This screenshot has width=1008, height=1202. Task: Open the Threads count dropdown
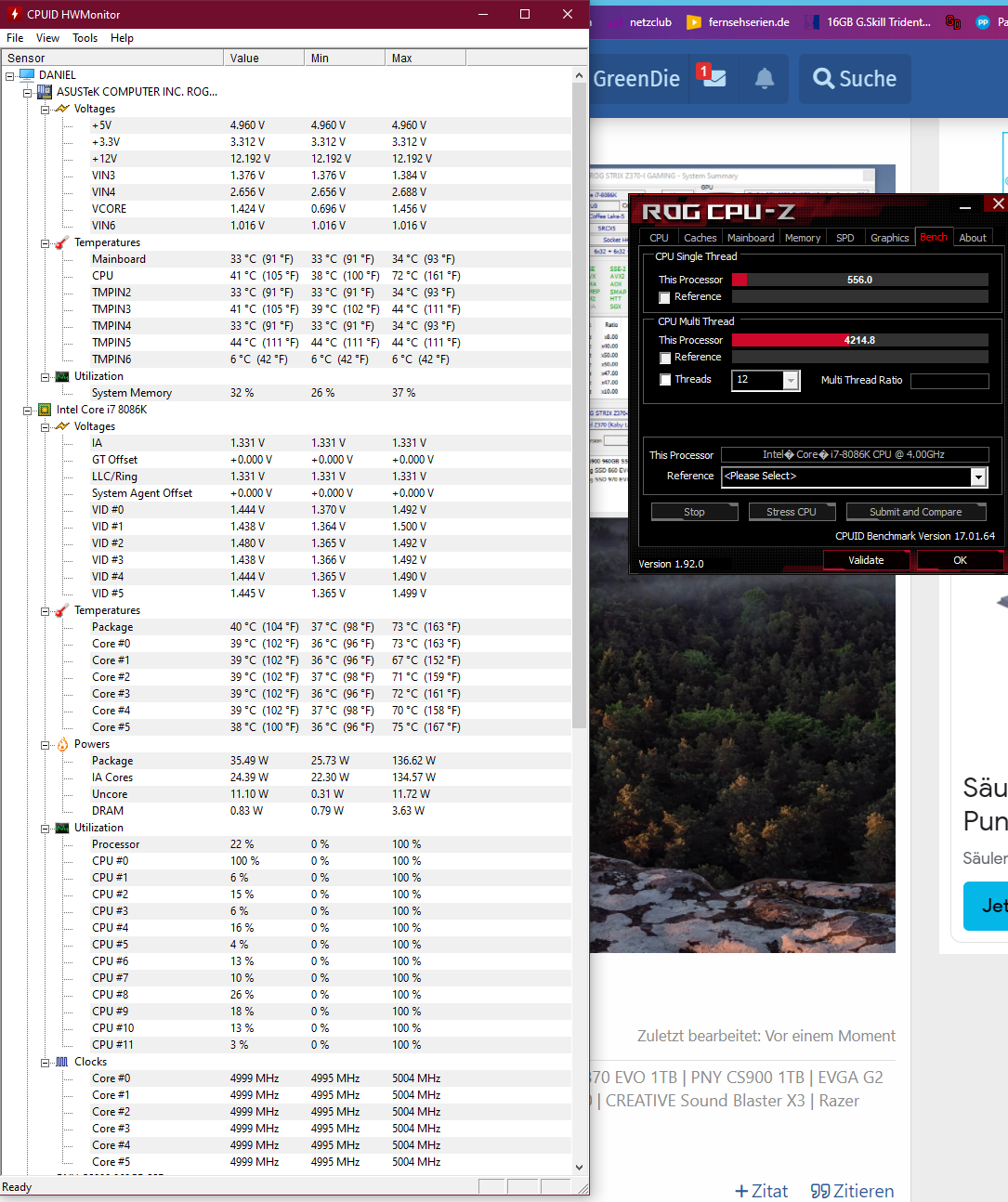791,380
